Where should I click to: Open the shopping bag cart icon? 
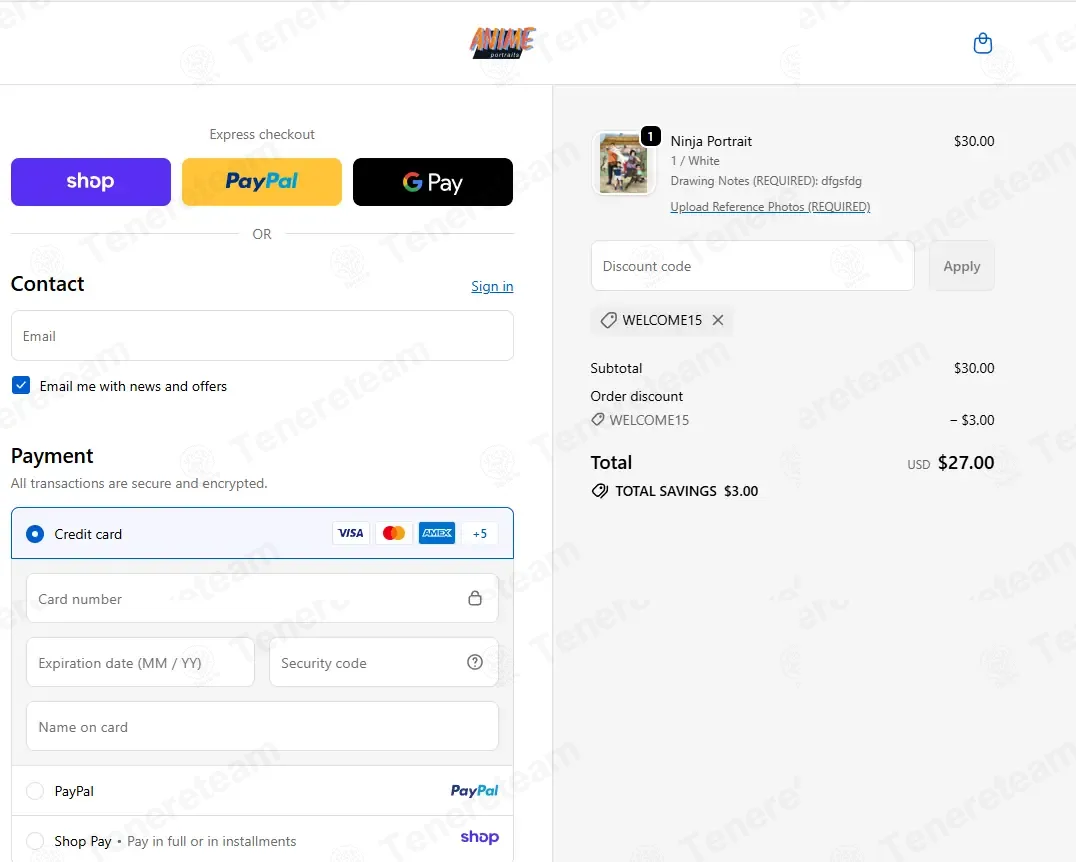coord(983,43)
